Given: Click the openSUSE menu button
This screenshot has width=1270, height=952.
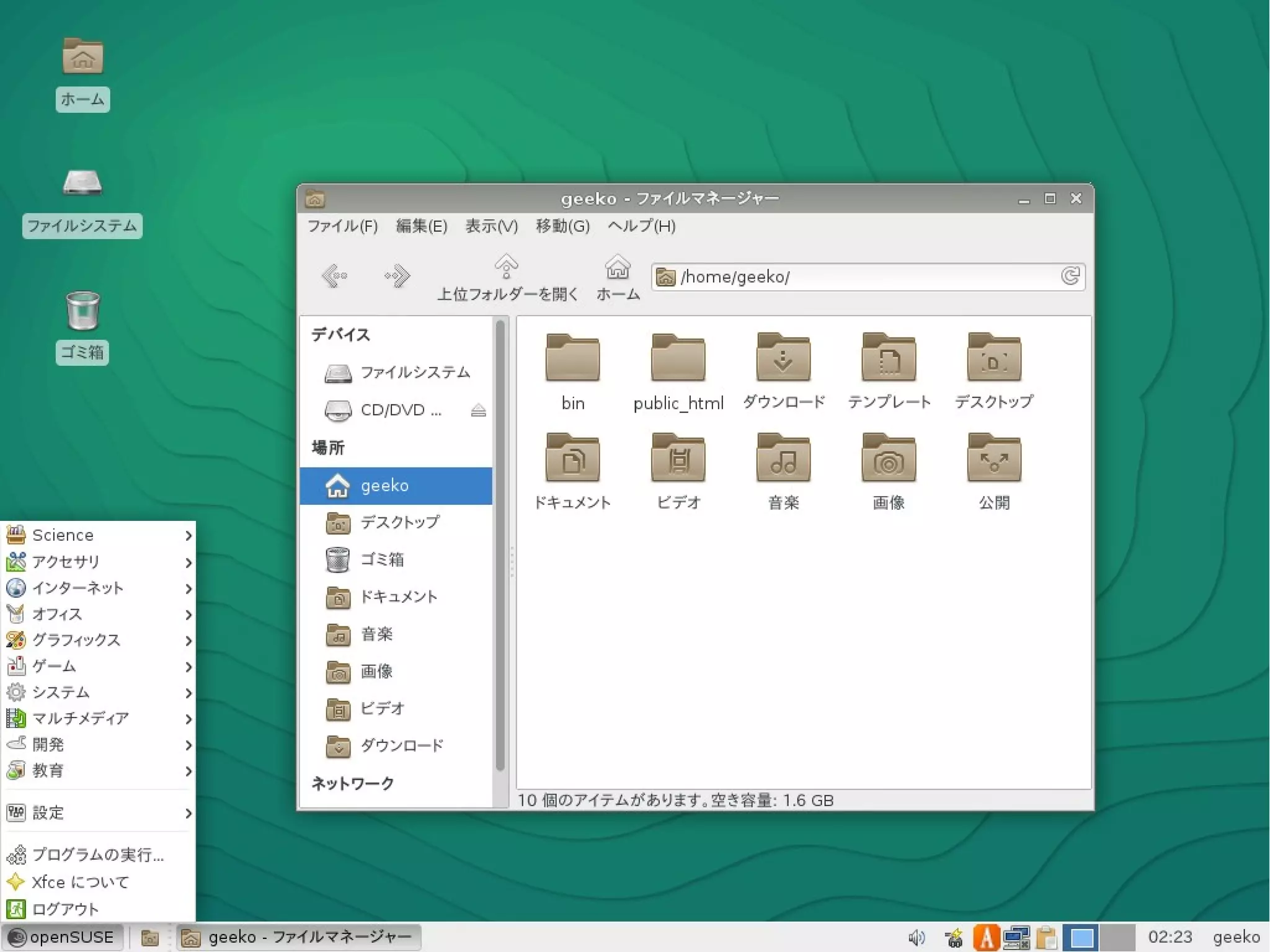Looking at the screenshot, I should point(61,937).
